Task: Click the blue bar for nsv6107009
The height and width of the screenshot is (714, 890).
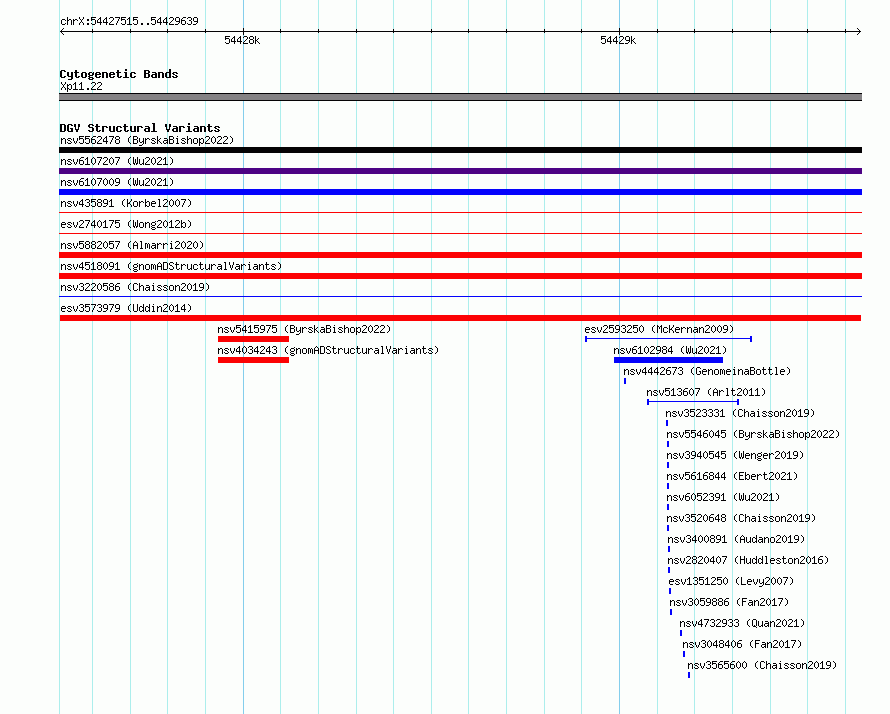Action: point(460,192)
